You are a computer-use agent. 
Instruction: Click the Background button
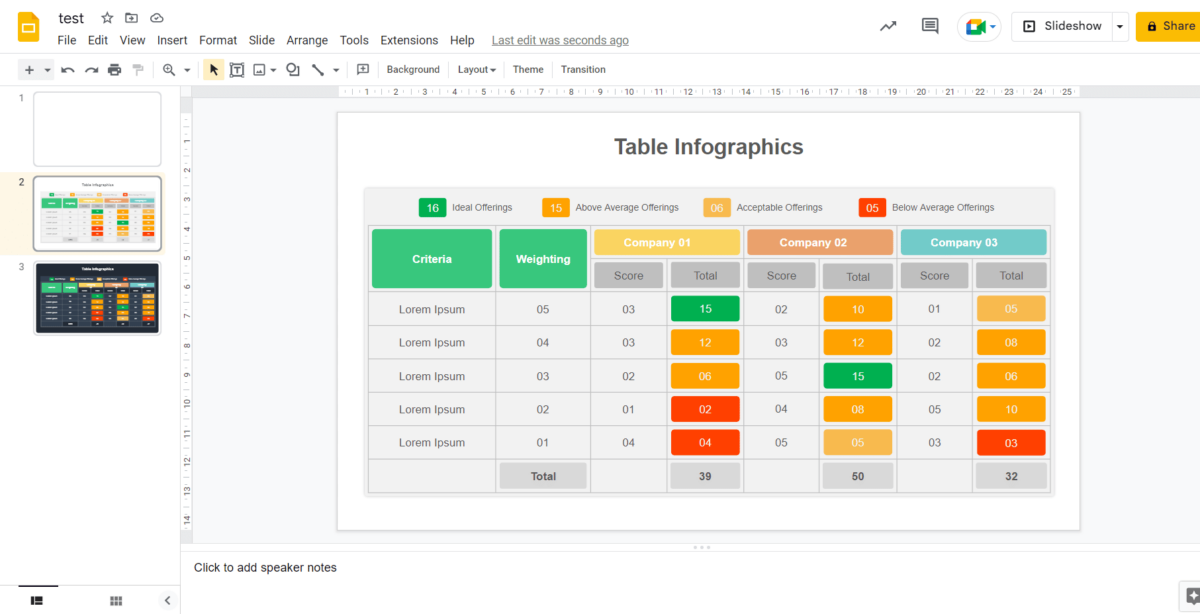[413, 69]
